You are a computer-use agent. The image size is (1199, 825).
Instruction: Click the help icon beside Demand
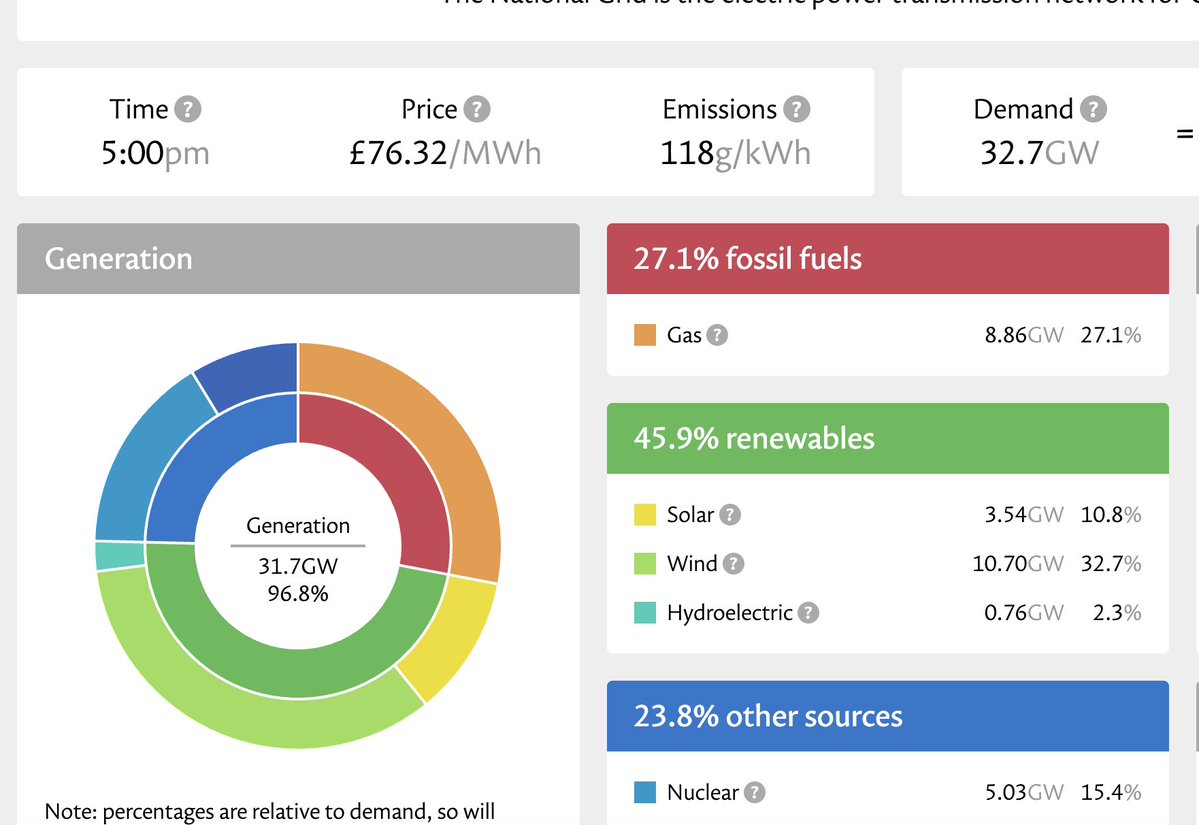[1093, 109]
